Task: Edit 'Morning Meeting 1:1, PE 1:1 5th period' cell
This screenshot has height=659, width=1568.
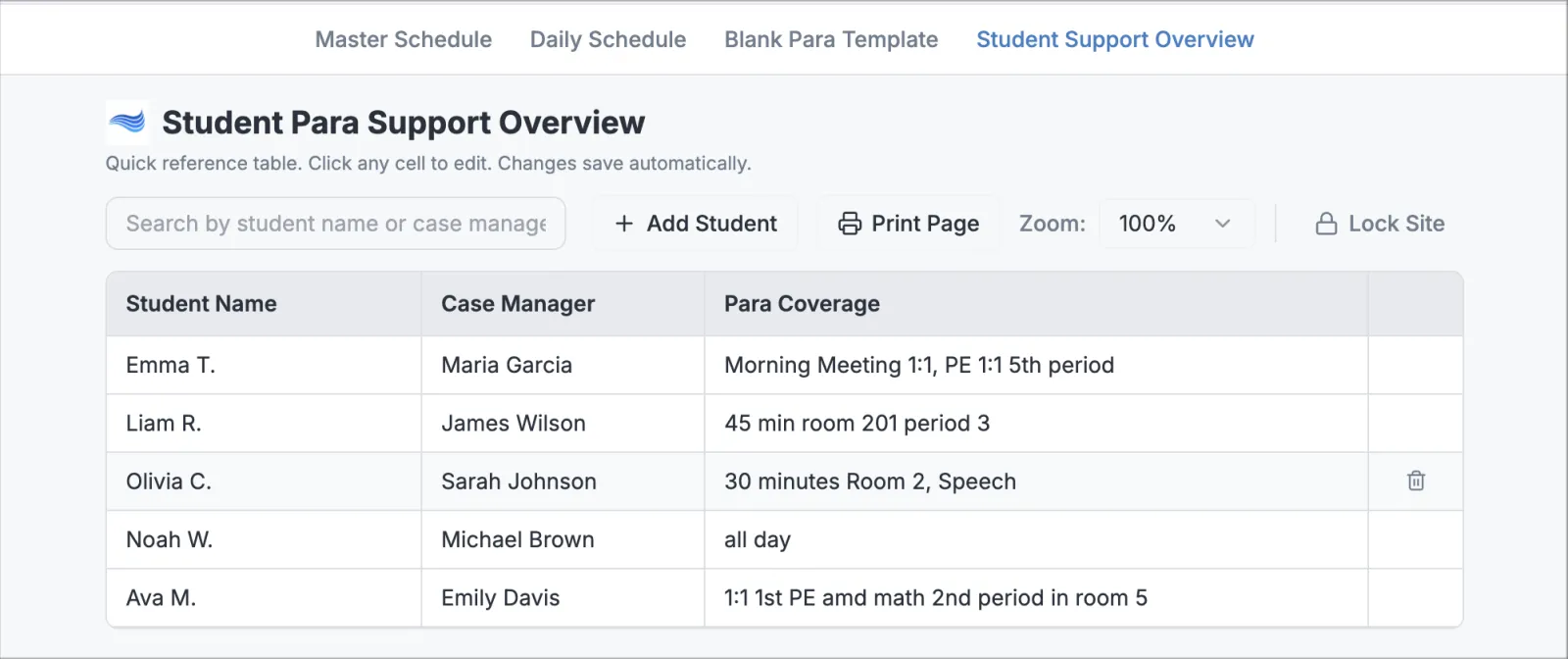Action: (1036, 365)
